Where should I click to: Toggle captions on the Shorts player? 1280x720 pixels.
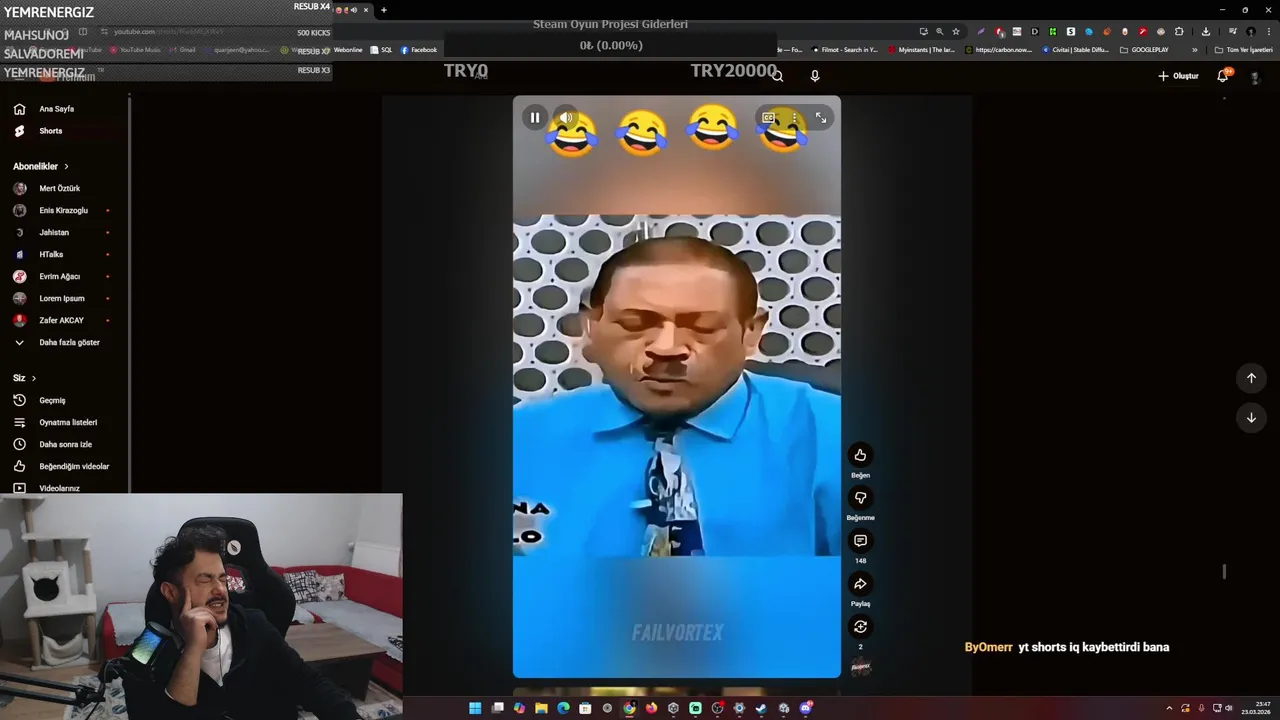coord(768,117)
